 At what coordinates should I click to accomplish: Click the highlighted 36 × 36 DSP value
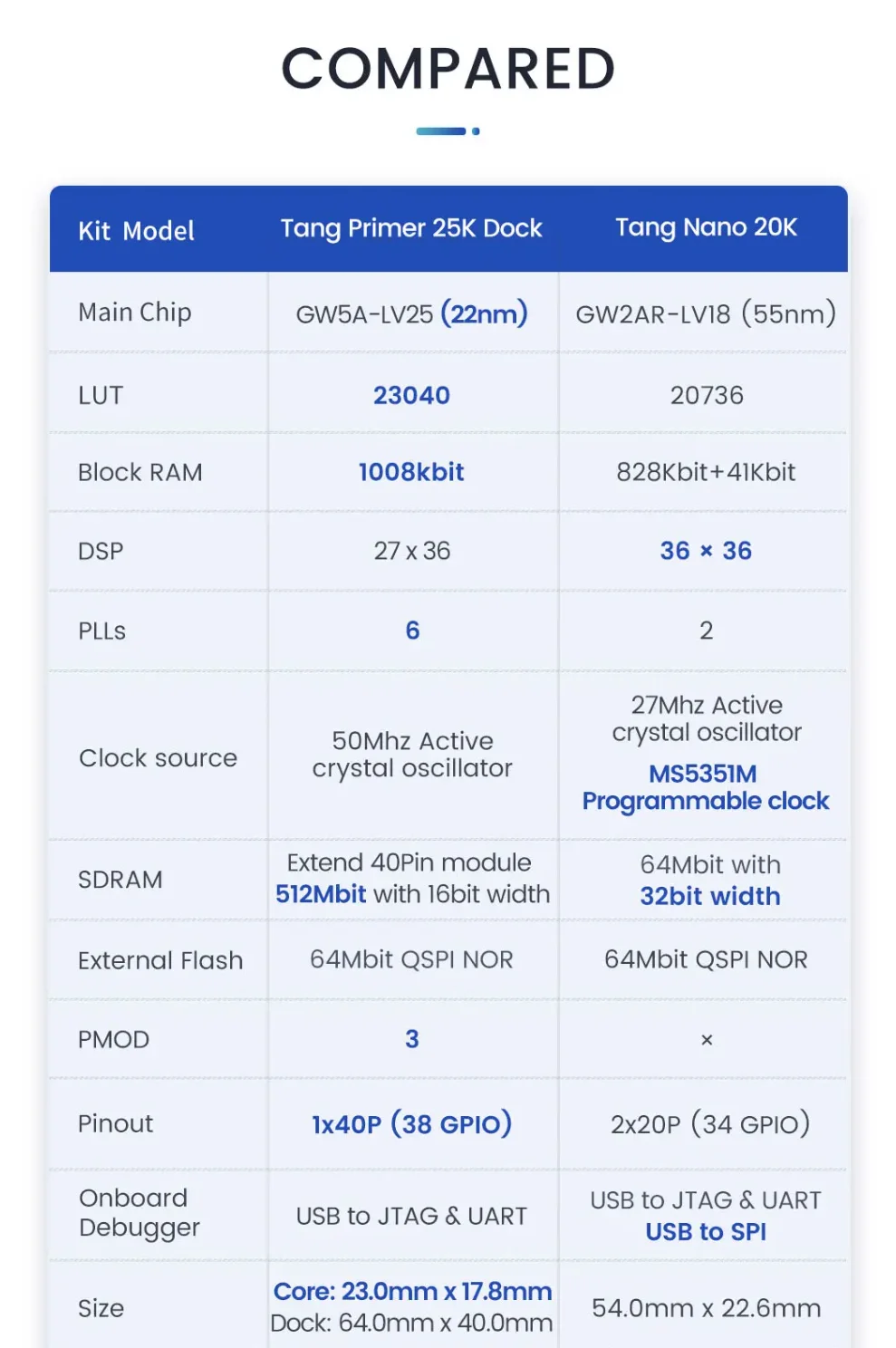(x=706, y=551)
